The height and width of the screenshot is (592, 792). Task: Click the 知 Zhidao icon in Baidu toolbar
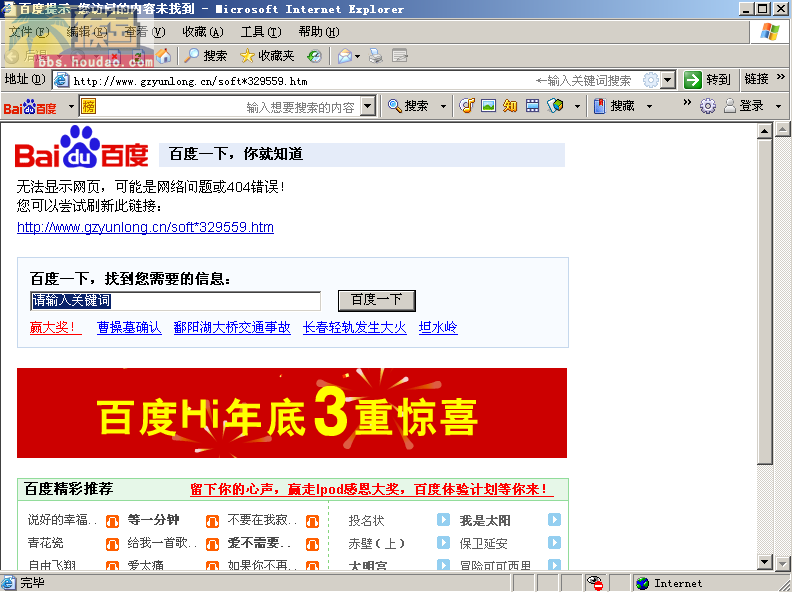pyautogui.click(x=510, y=106)
